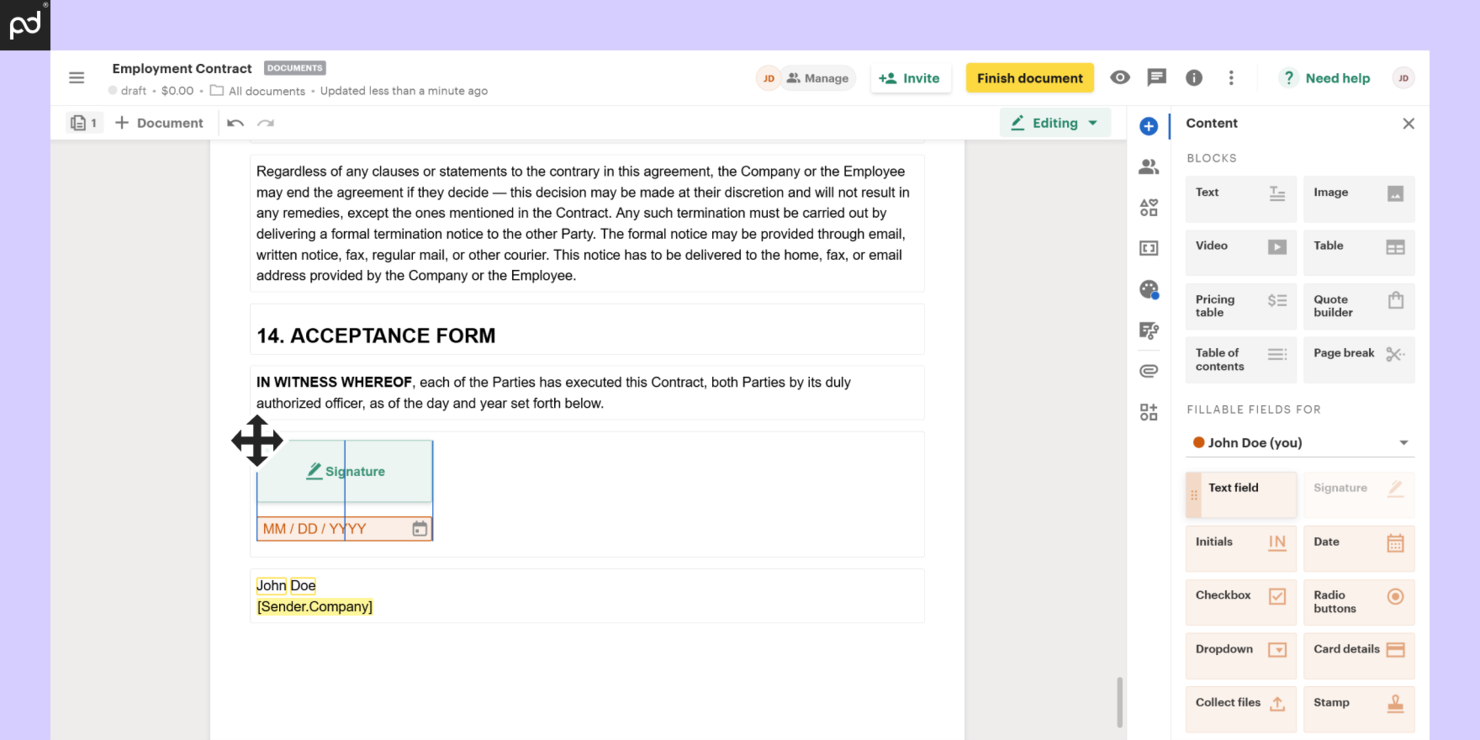Select the Radio buttons fillable field

point(1359,602)
